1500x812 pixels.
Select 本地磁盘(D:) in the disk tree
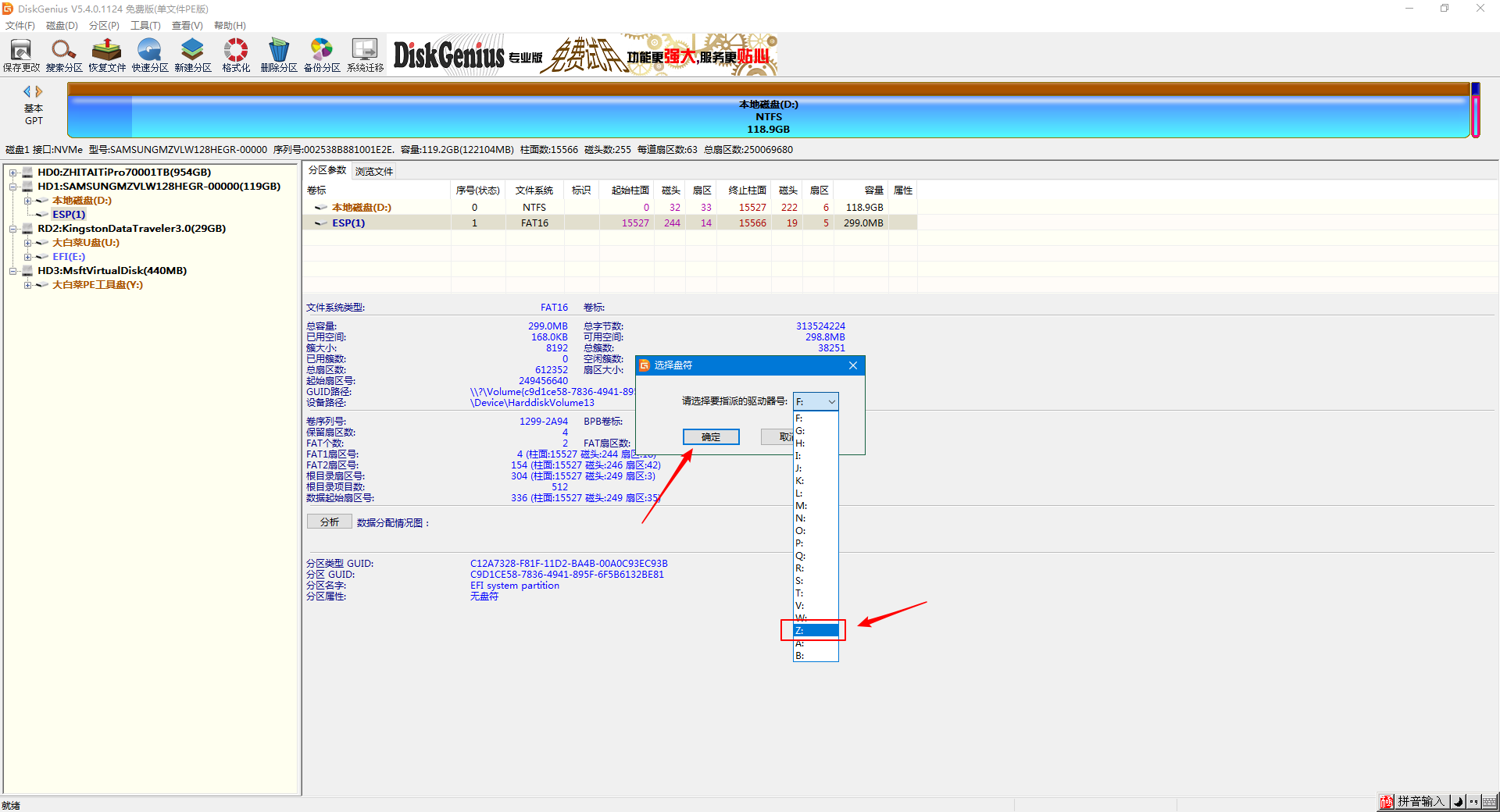coord(82,201)
